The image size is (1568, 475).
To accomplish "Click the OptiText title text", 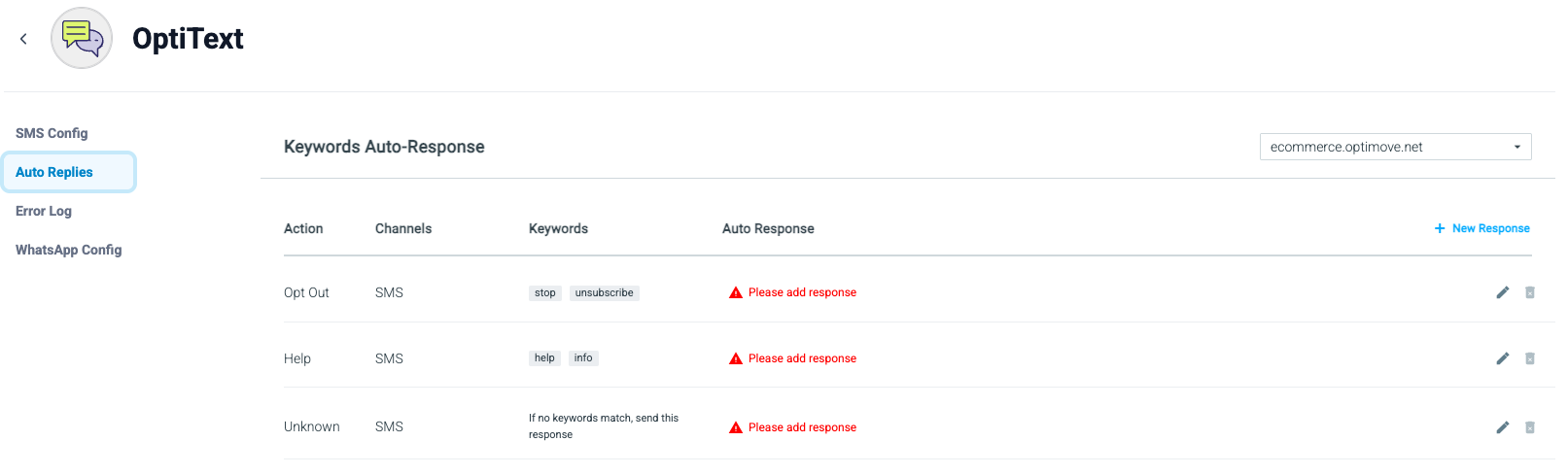I will [188, 39].
